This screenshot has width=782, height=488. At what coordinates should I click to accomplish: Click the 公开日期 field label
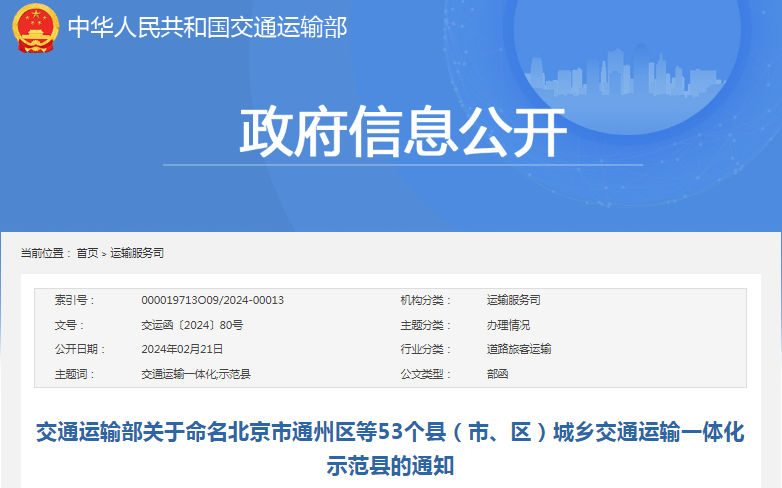tap(76, 349)
